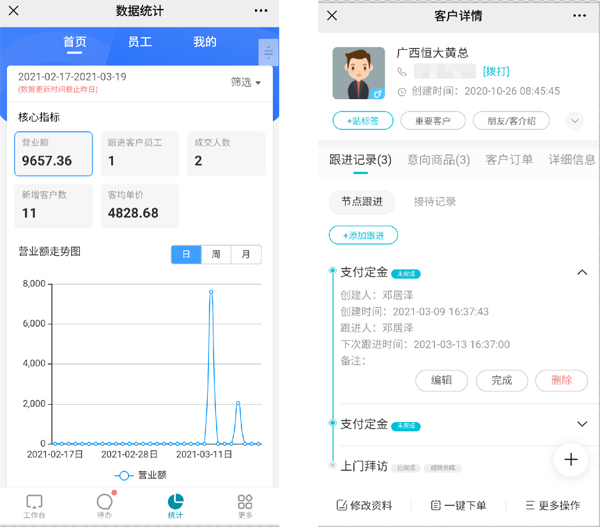Open the 意向商品(3) tab
Image resolution: width=600 pixels, height=527 pixels.
(x=439, y=160)
